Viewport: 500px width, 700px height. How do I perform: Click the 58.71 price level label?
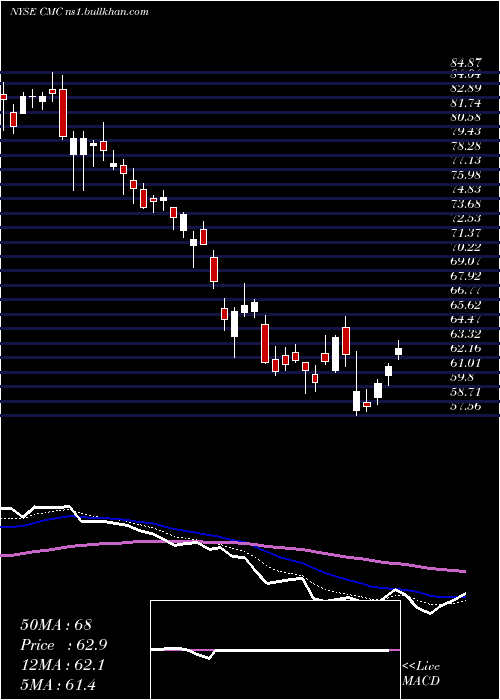465,392
